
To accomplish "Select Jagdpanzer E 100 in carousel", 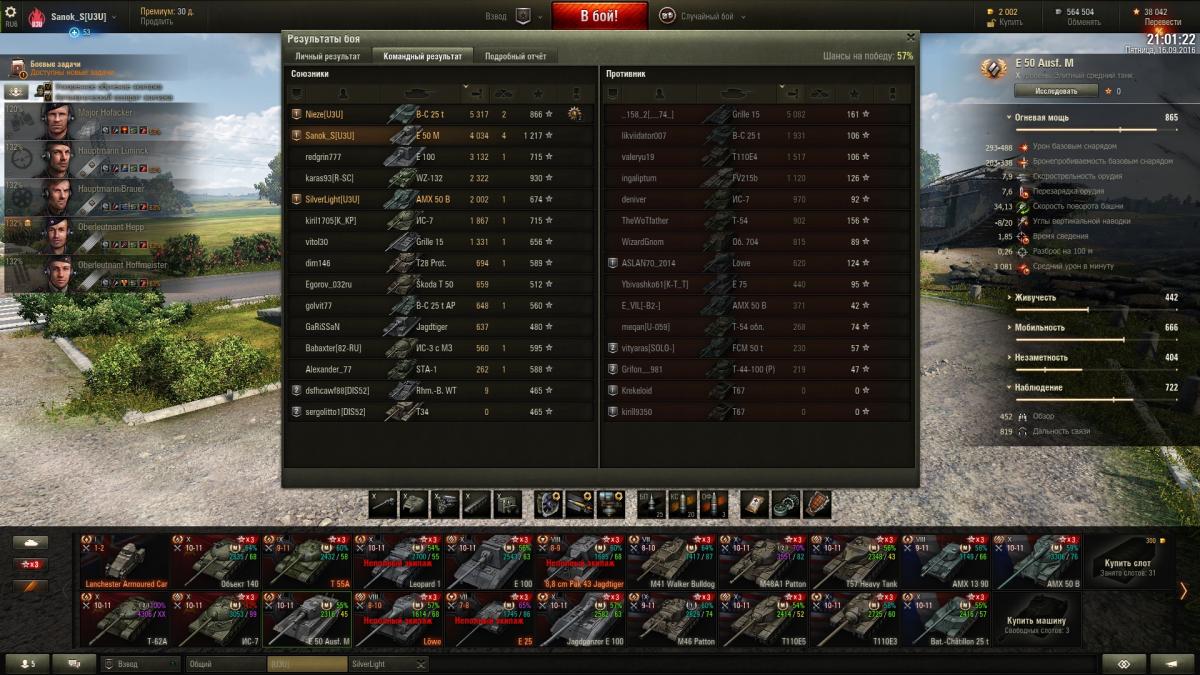I will coord(581,619).
